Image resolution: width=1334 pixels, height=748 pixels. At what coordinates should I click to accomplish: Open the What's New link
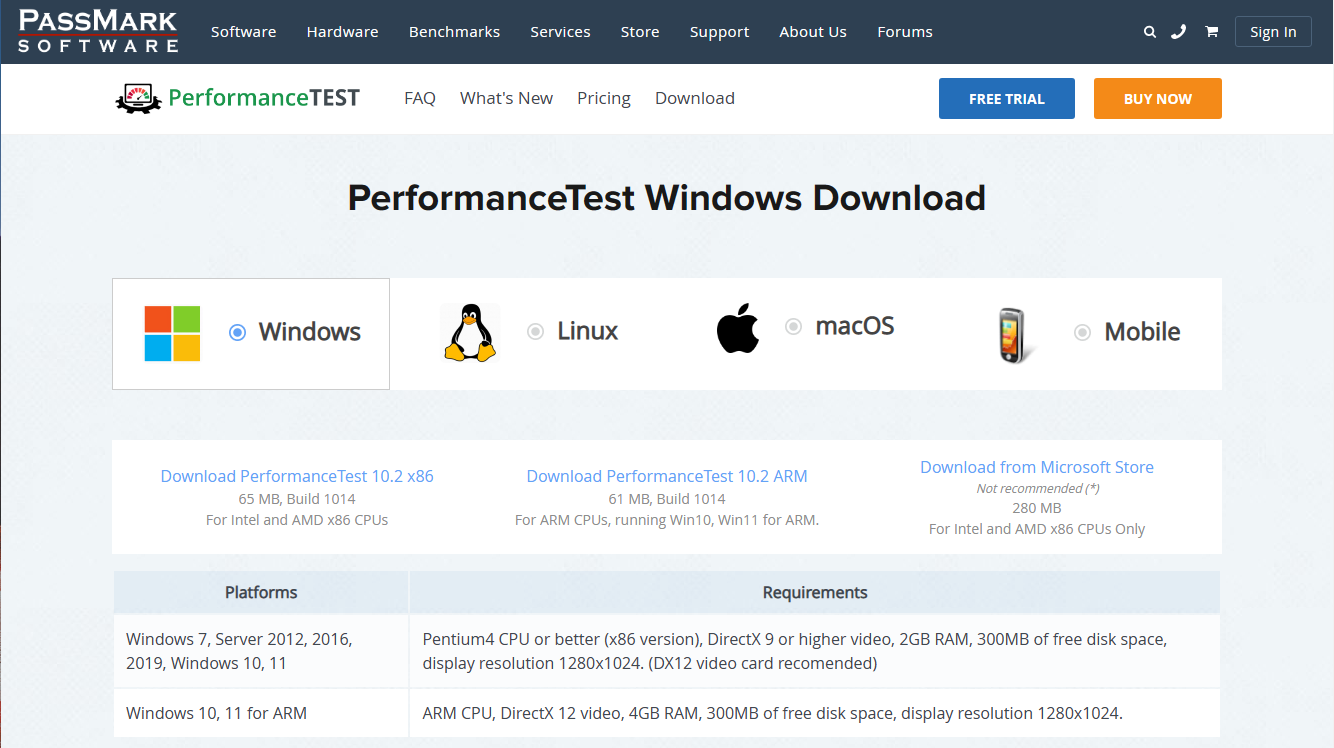click(506, 98)
